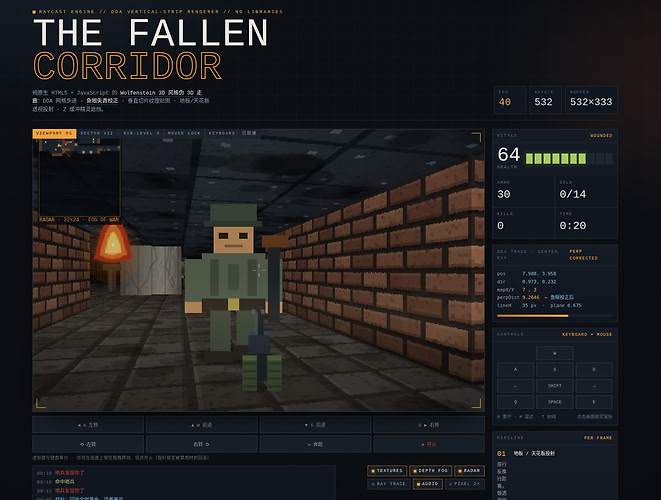
Task: Click the health value 64
Action: (x=509, y=155)
